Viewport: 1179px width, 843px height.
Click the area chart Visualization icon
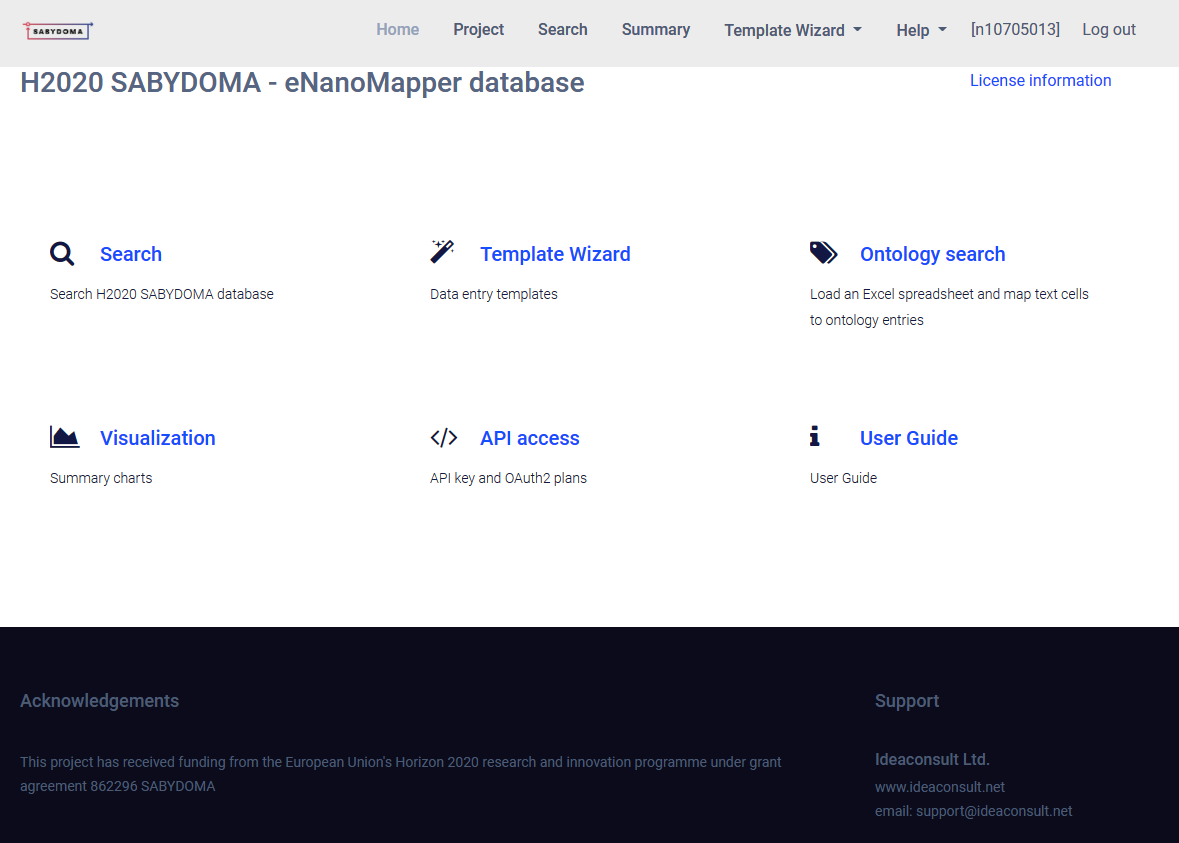tap(64, 437)
